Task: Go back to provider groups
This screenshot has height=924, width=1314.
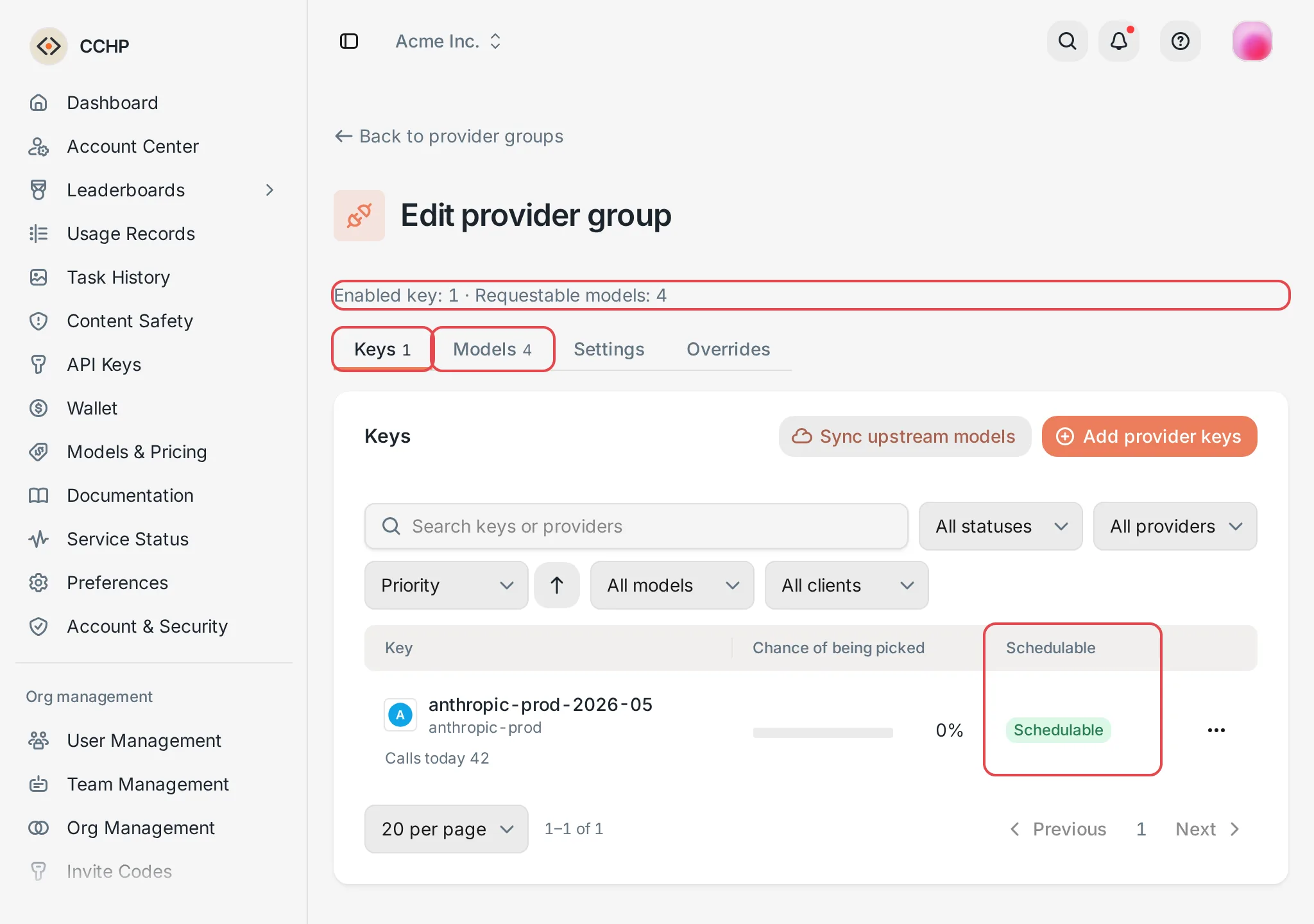Action: coord(448,136)
